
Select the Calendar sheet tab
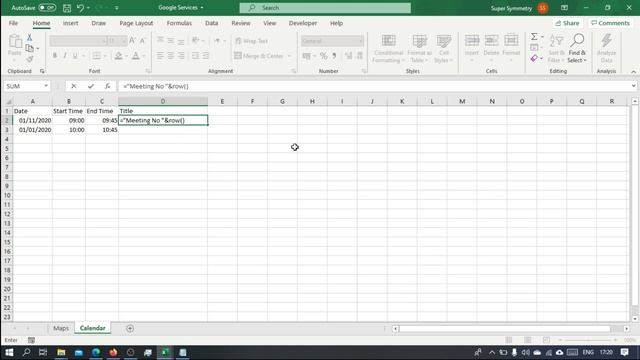tap(93, 328)
